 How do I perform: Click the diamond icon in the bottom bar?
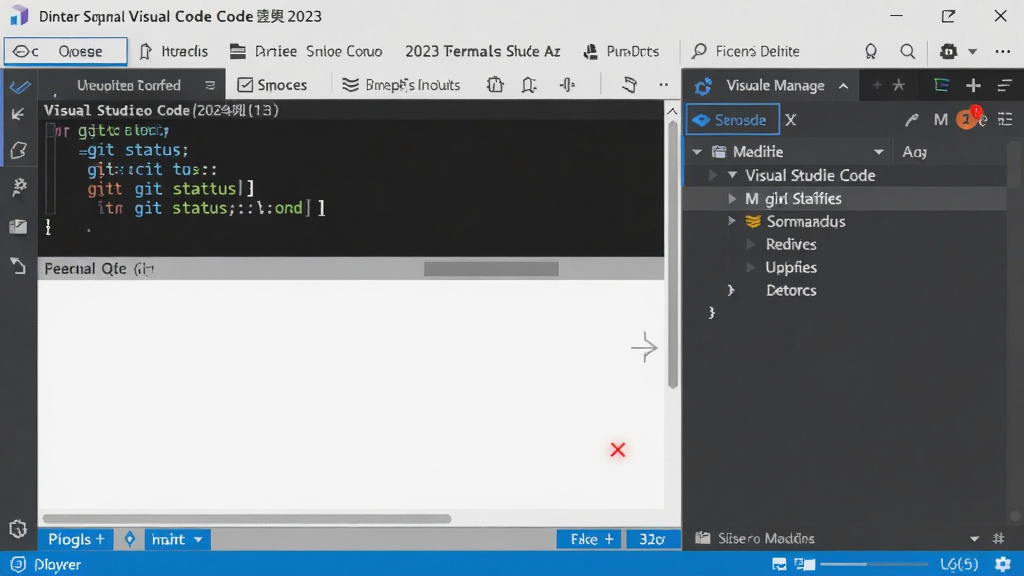129,539
